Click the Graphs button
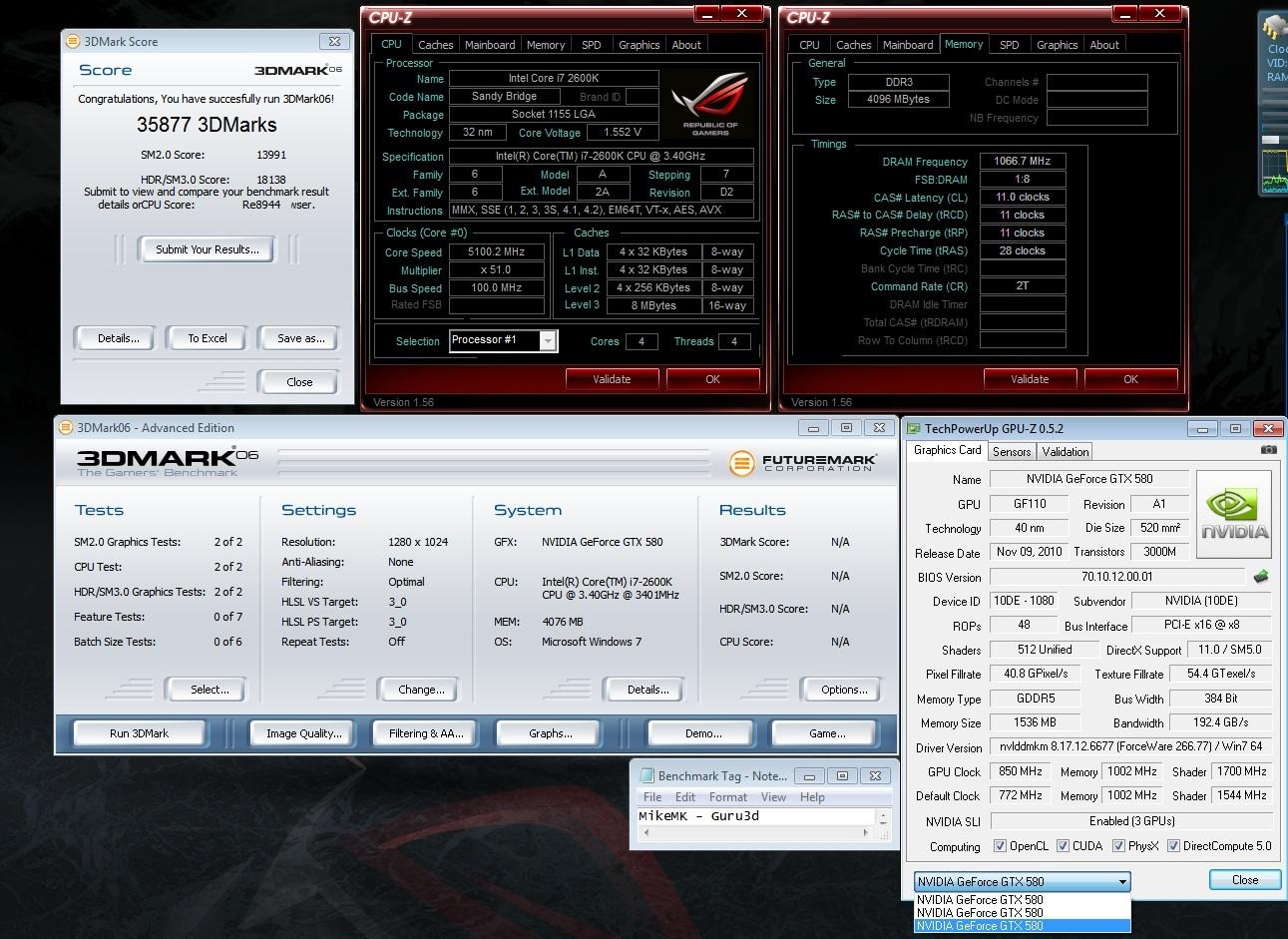Screen dimensions: 1288x939 click(551, 733)
